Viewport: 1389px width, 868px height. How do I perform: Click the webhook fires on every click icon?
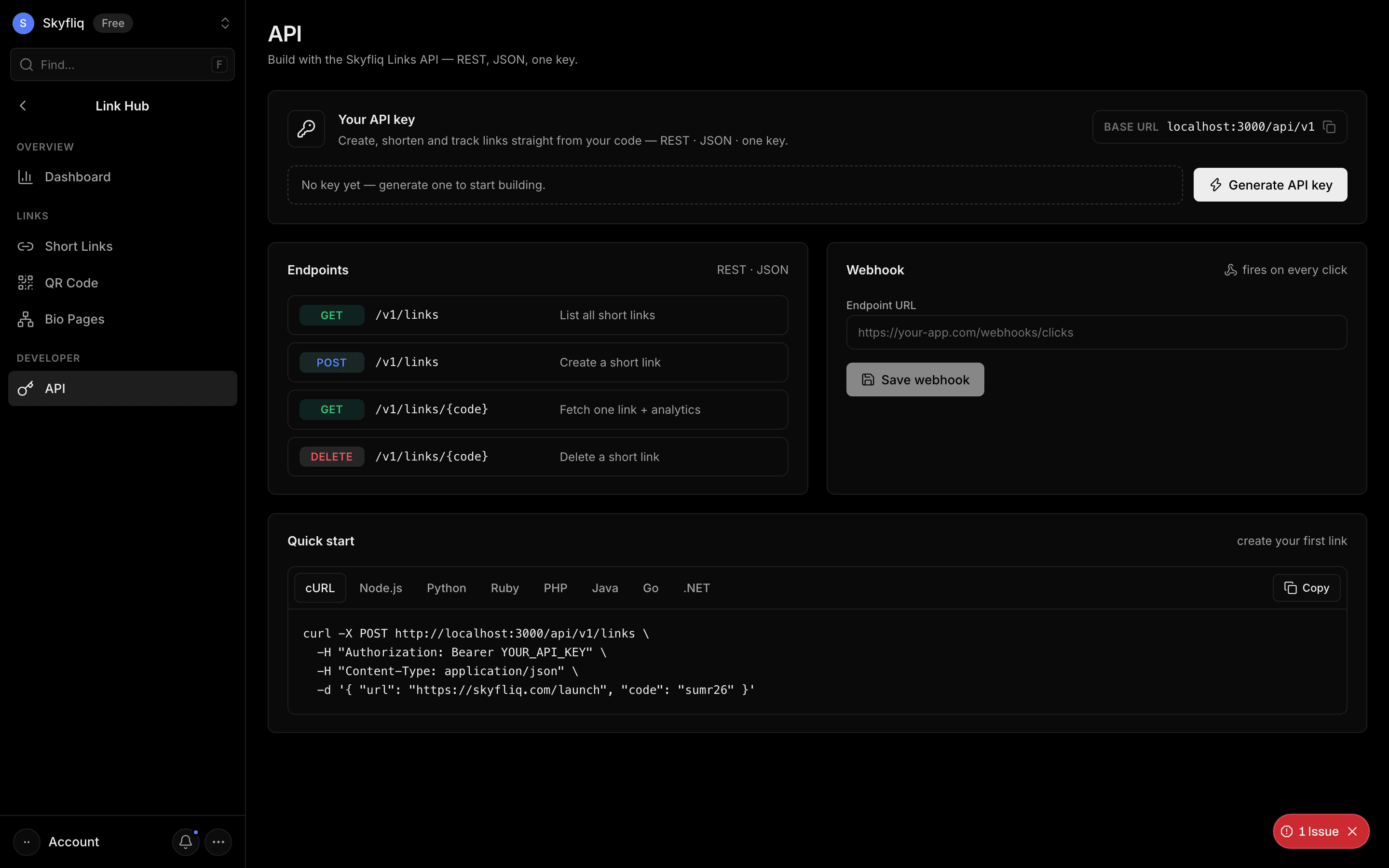(x=1231, y=270)
